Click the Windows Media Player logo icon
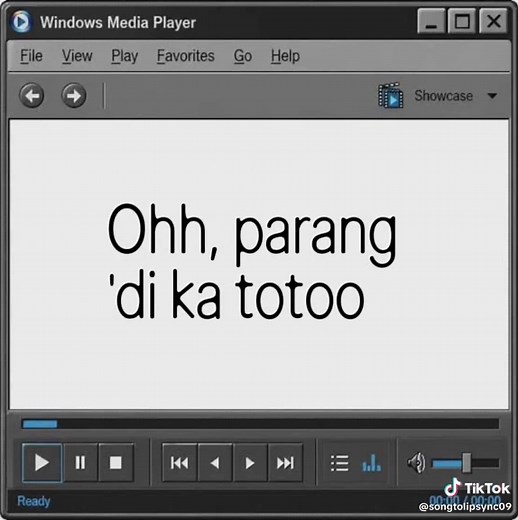518x520 pixels. 21,22
